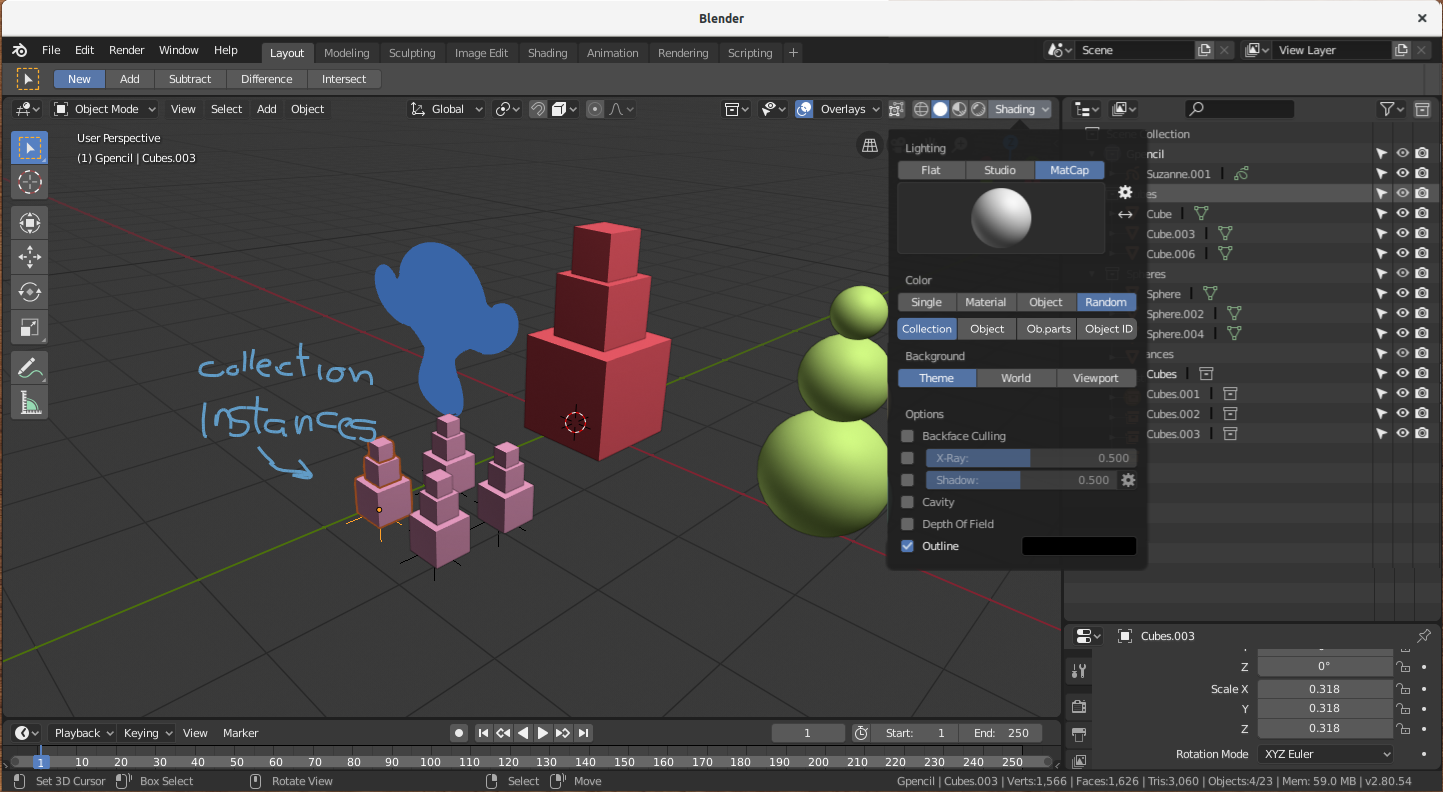Select the Rotate tool
1443x792 pixels.
click(x=29, y=292)
